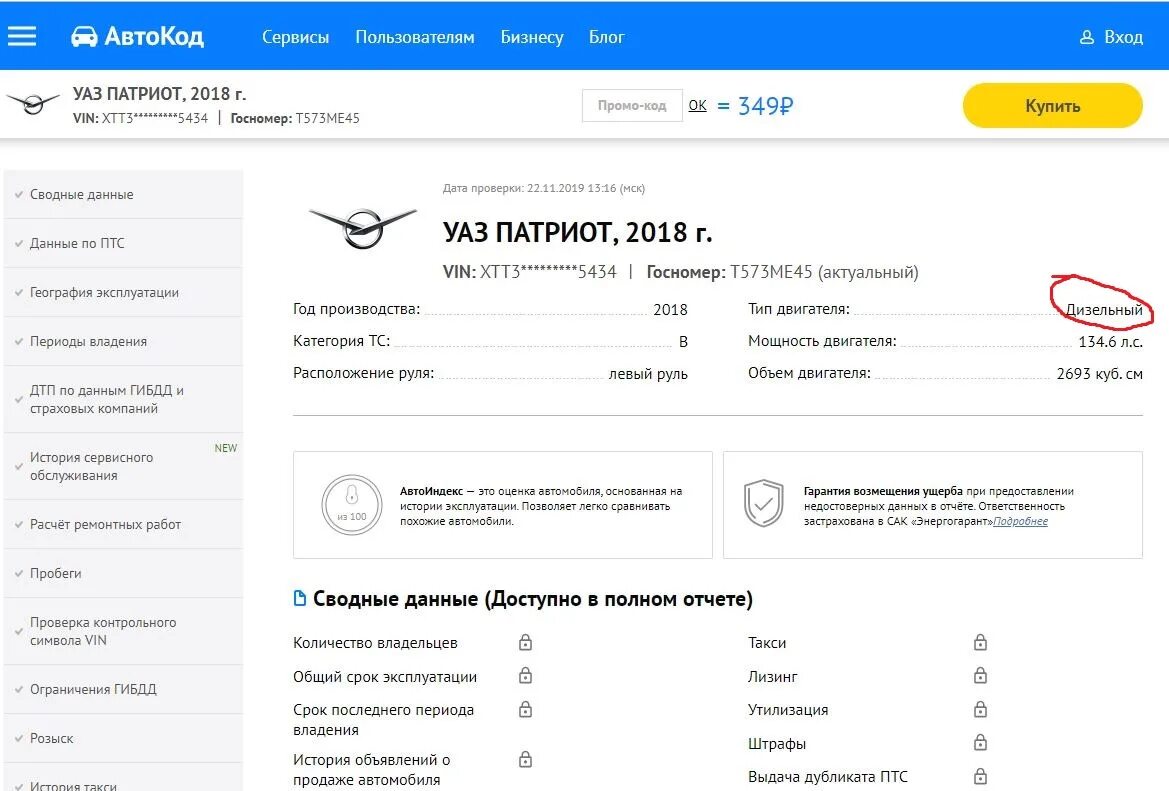Image resolution: width=1169 pixels, height=791 pixels.
Task: Select Розыск in the sidebar
Action: pyautogui.click(x=123, y=738)
